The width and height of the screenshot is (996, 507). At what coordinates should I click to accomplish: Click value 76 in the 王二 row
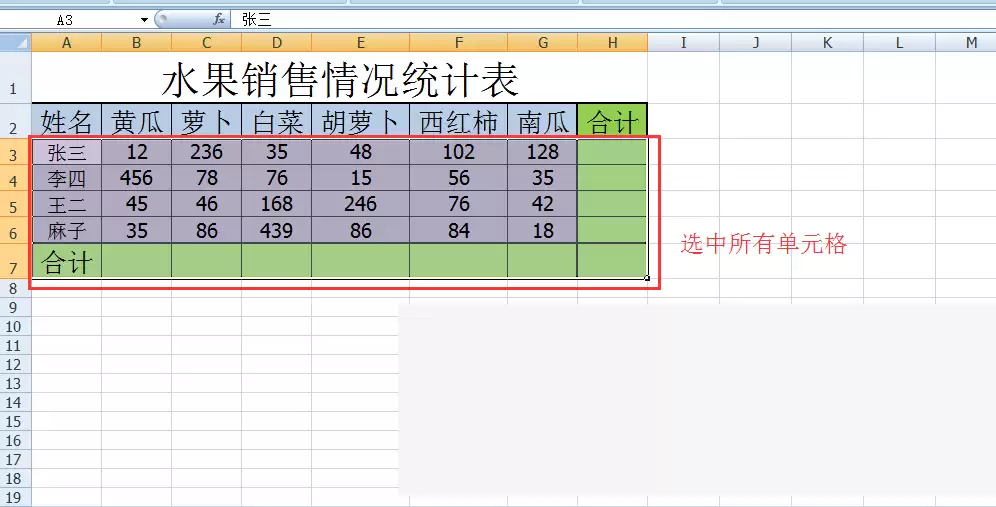pyautogui.click(x=459, y=204)
